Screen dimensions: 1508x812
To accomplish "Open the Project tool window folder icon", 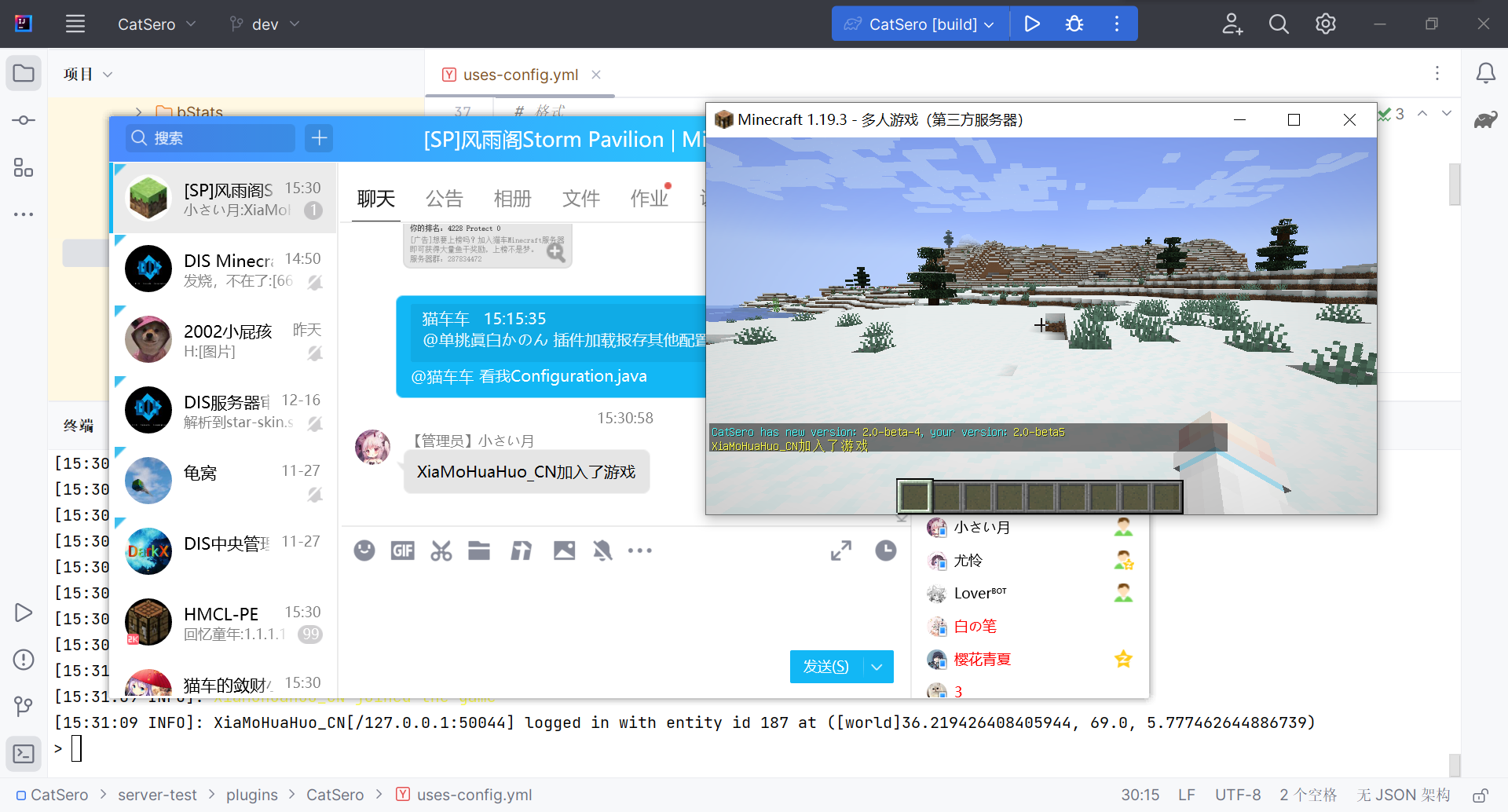I will (24, 74).
